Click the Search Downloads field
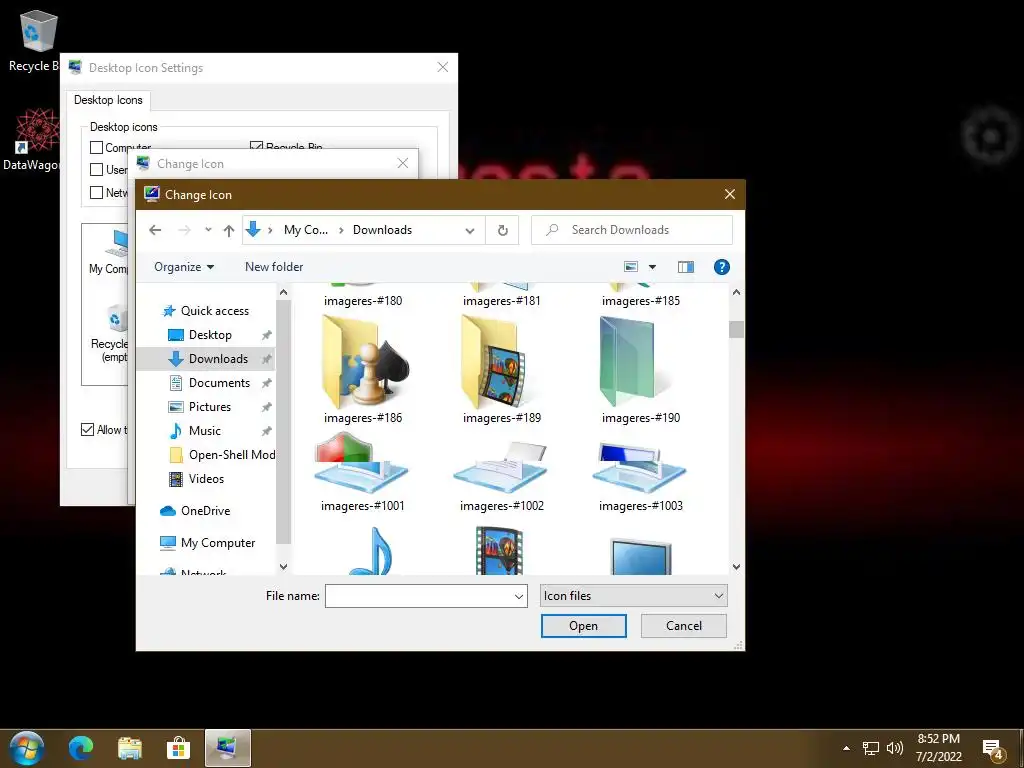This screenshot has height=768, width=1024. (x=632, y=230)
